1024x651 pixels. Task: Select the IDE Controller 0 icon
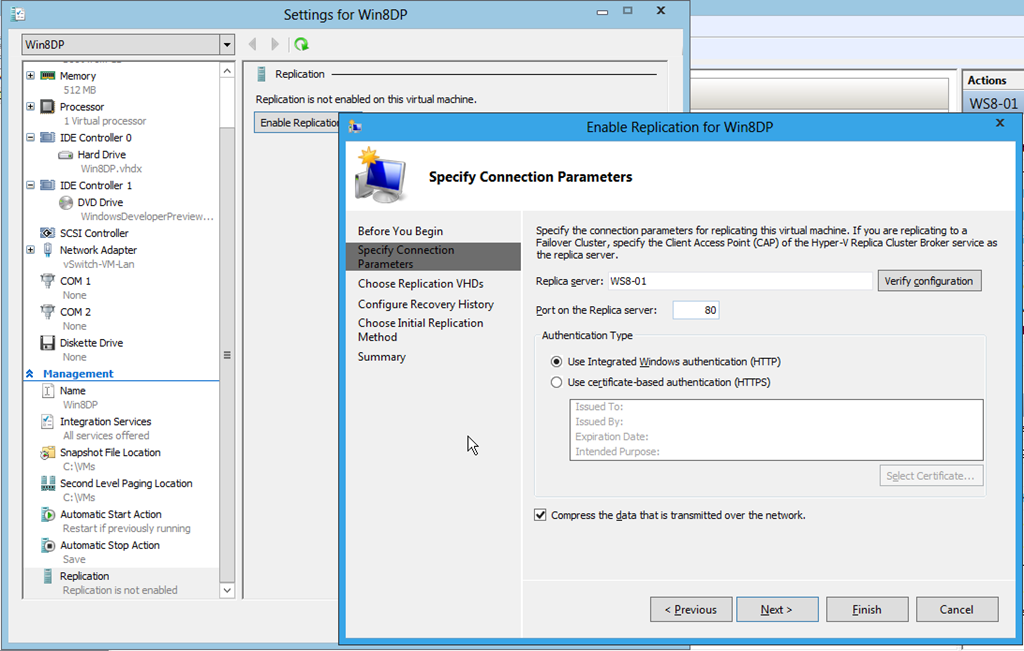48,137
